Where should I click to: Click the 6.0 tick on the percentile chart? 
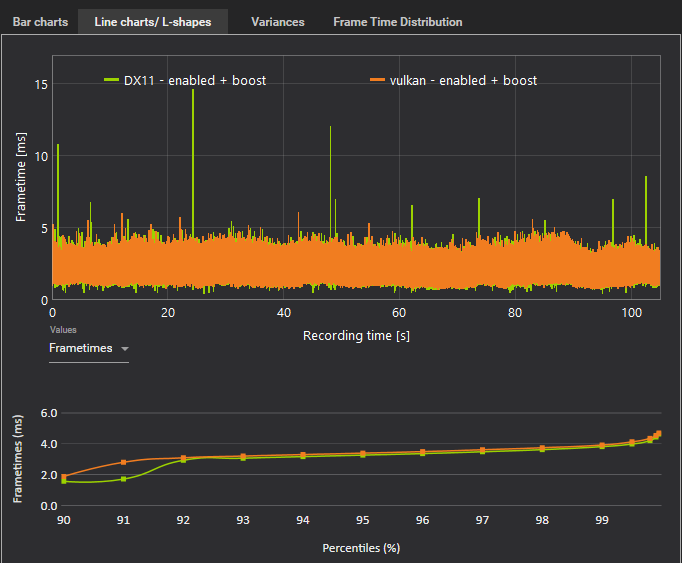pyautogui.click(x=49, y=413)
